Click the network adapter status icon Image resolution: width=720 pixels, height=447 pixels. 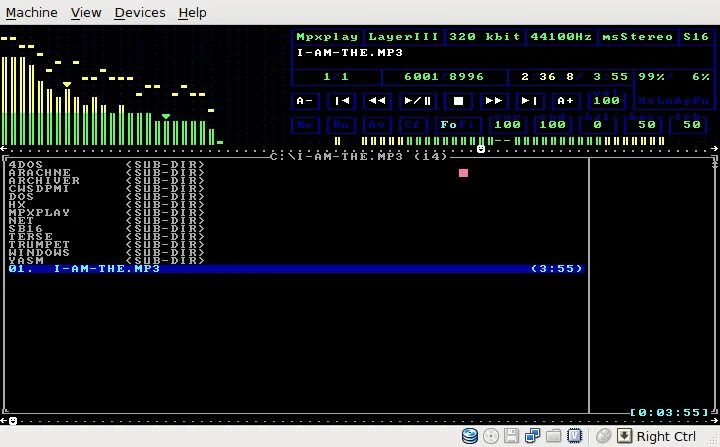(532, 436)
